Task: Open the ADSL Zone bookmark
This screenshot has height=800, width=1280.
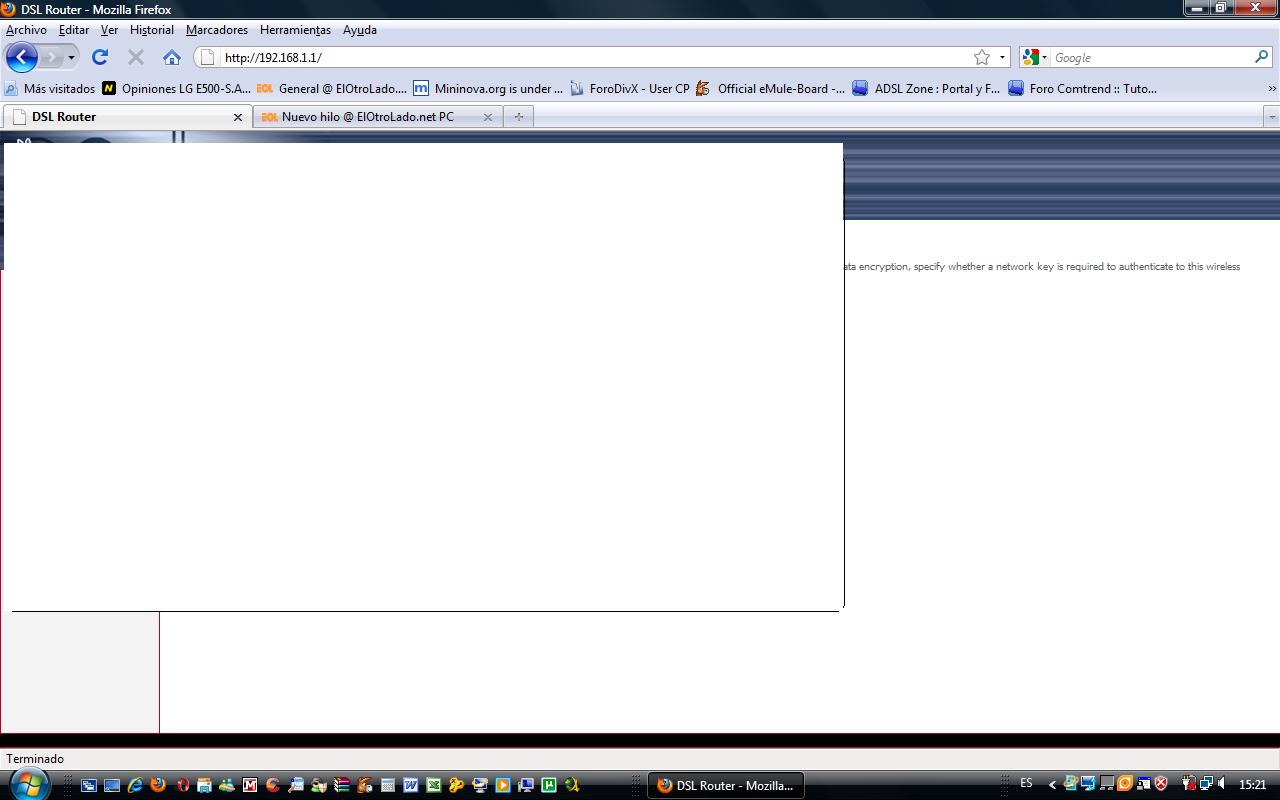Action: click(926, 88)
